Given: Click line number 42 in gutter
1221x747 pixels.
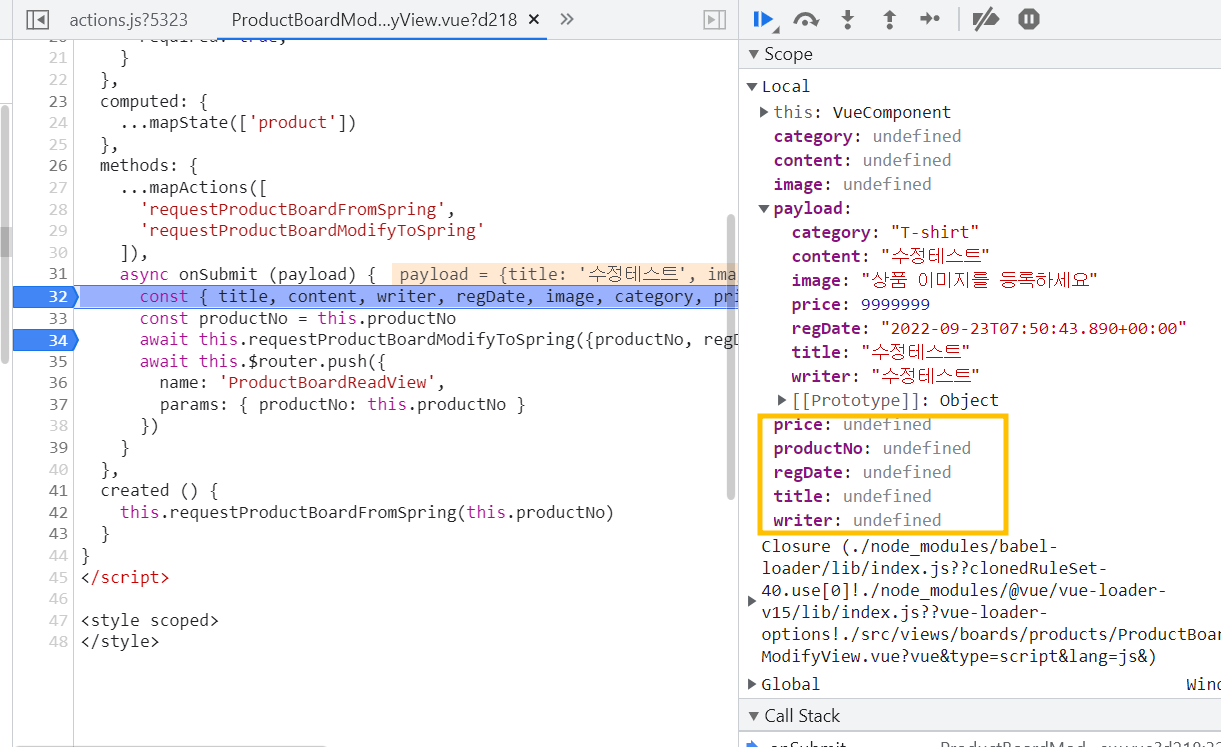Looking at the screenshot, I should [x=57, y=512].
